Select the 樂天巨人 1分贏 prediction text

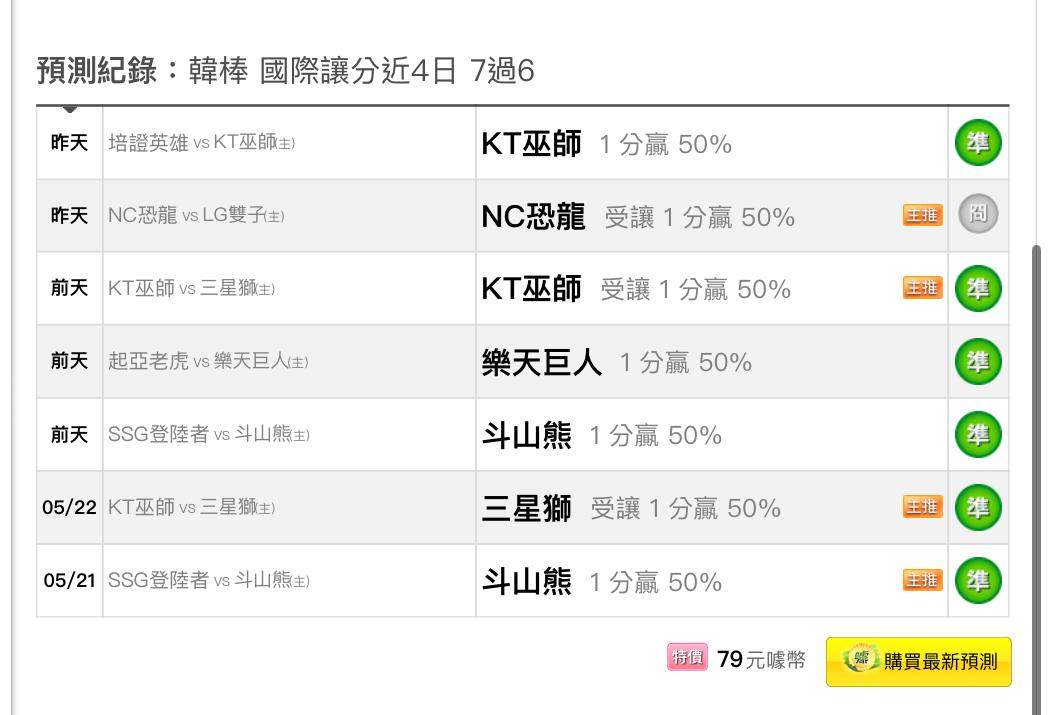pos(617,362)
